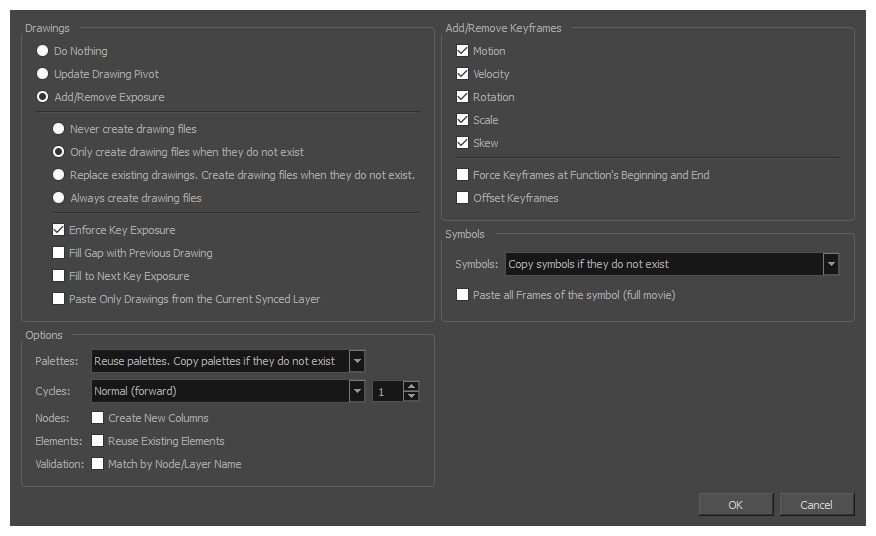Open the Cycles type dropdown
This screenshot has height=536, width=876.
coord(357,391)
